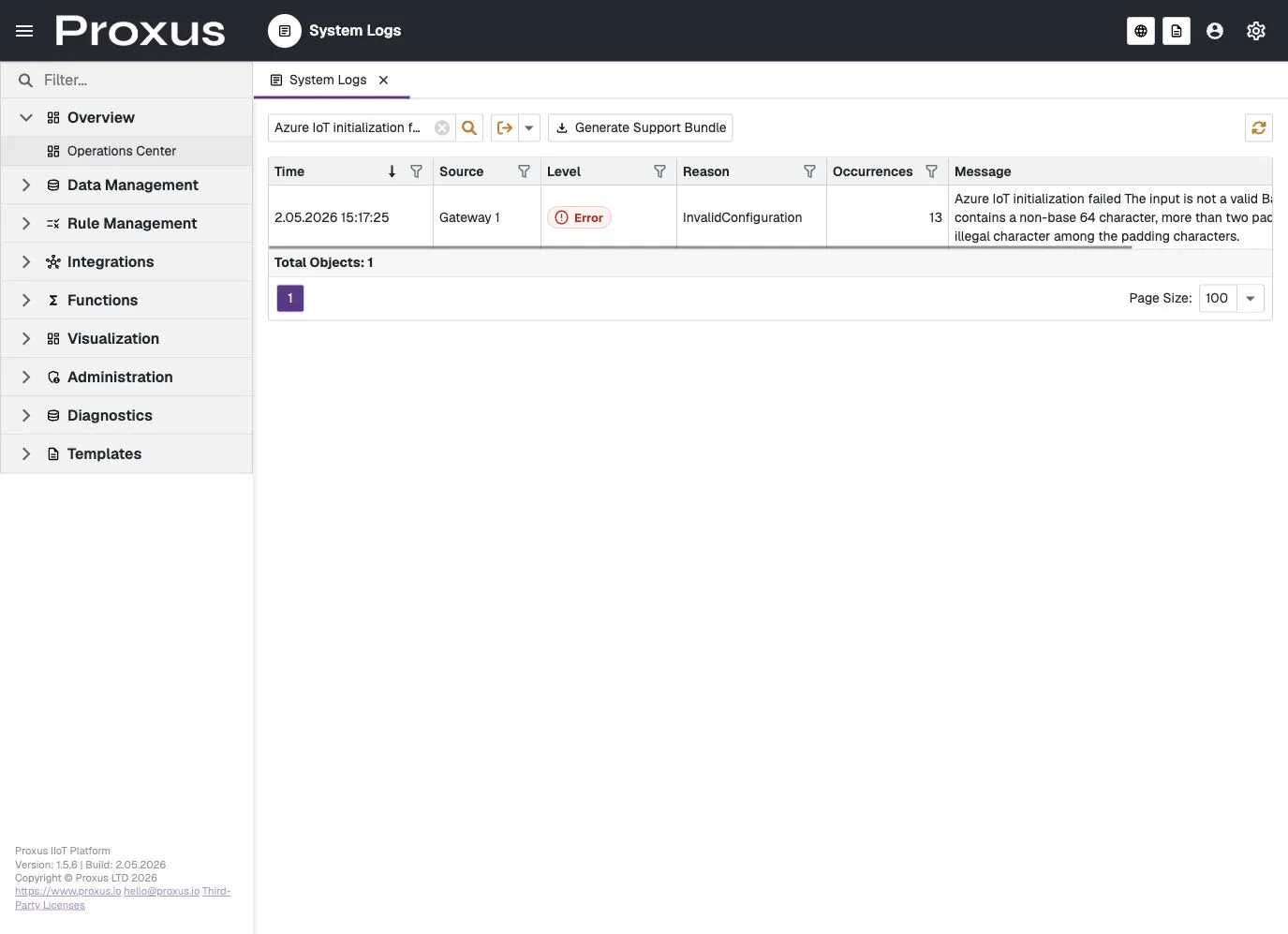Image resolution: width=1288 pixels, height=934 pixels.
Task: Refresh the system logs list
Action: (1259, 127)
